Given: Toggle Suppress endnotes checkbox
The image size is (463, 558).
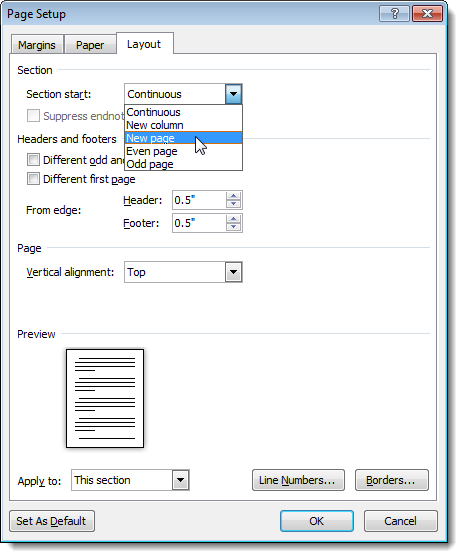Looking at the screenshot, I should pos(33,116).
